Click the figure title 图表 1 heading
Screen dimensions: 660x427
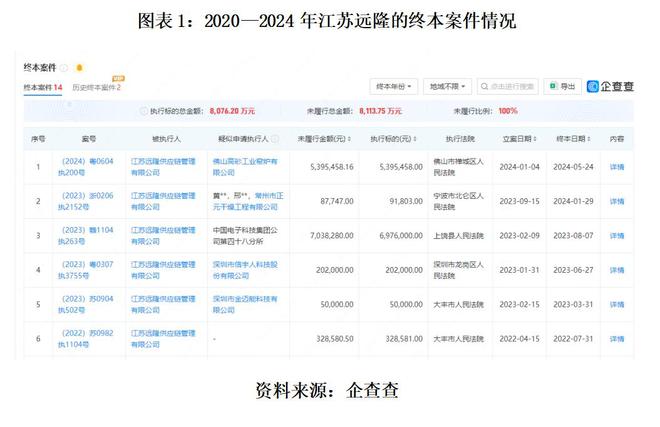327,20
